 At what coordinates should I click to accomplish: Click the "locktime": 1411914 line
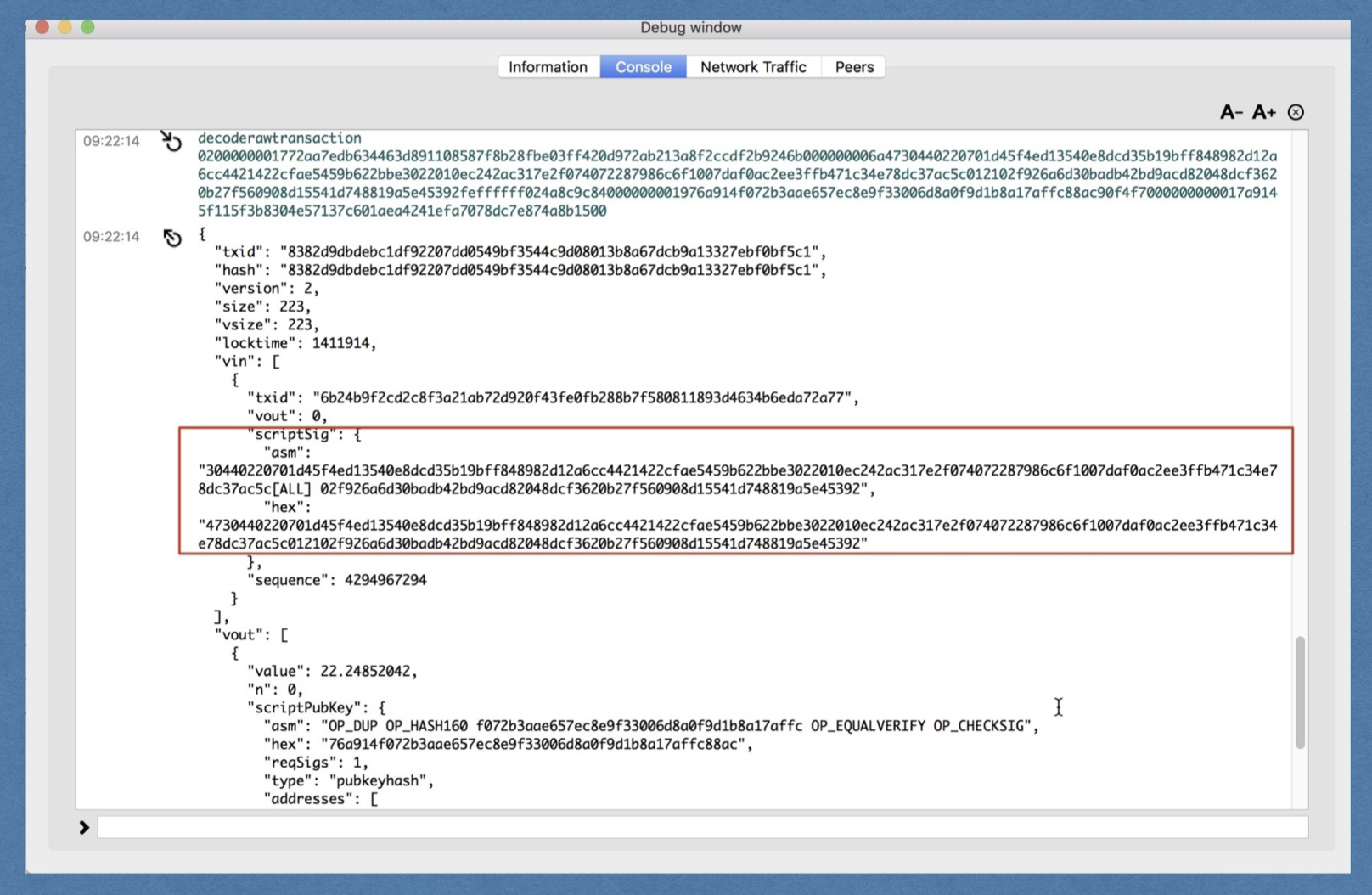point(295,343)
